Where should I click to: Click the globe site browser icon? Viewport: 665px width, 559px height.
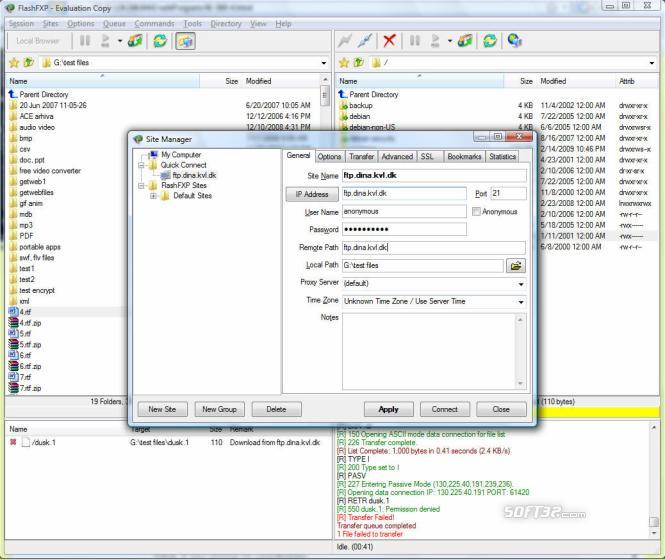pos(514,41)
